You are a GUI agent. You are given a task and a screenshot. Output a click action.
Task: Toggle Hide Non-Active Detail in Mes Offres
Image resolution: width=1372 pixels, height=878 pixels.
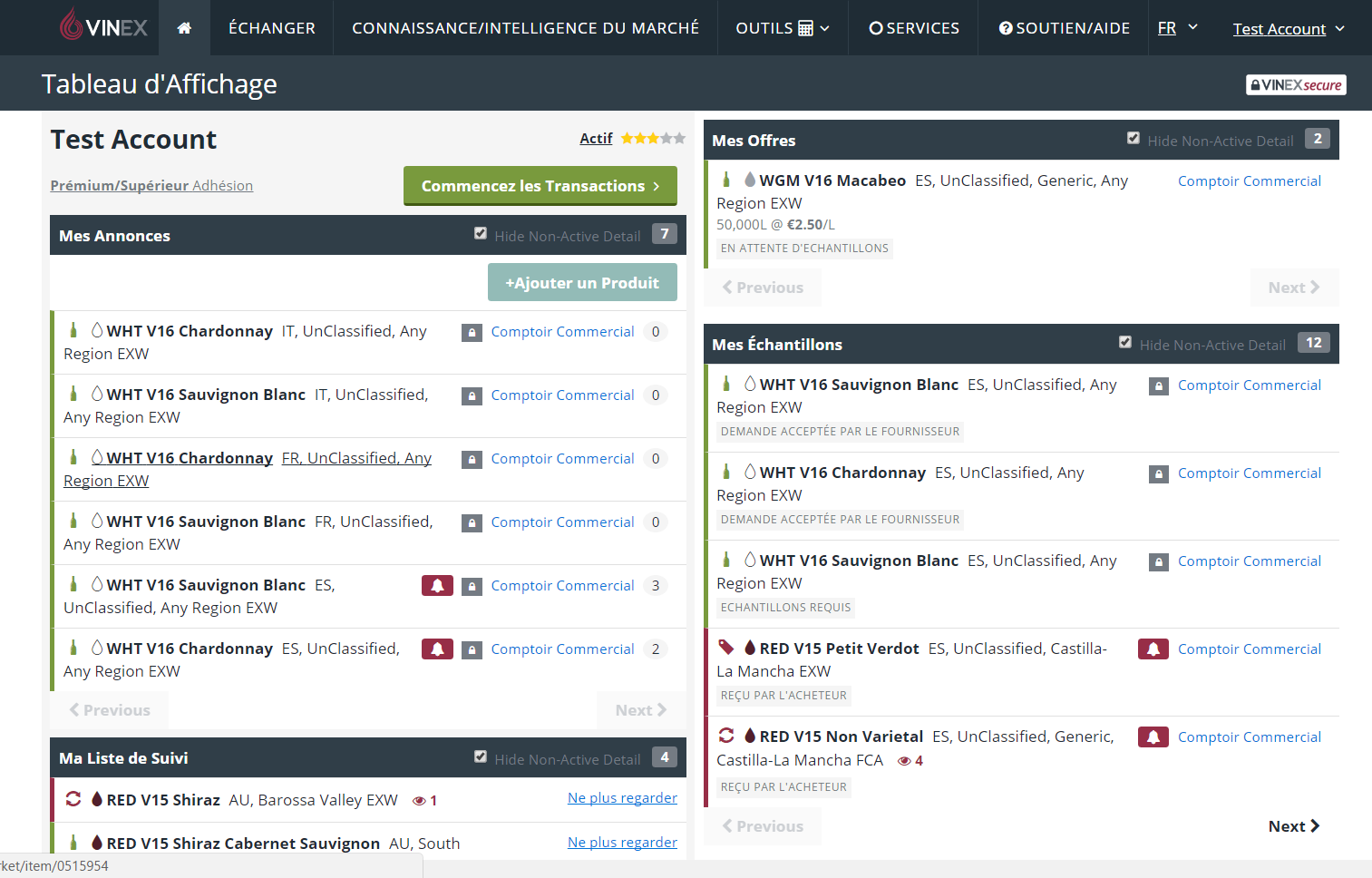(x=1134, y=139)
